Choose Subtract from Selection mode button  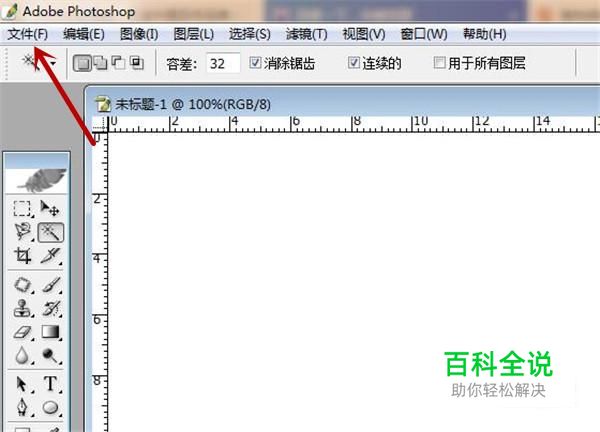pos(118,63)
